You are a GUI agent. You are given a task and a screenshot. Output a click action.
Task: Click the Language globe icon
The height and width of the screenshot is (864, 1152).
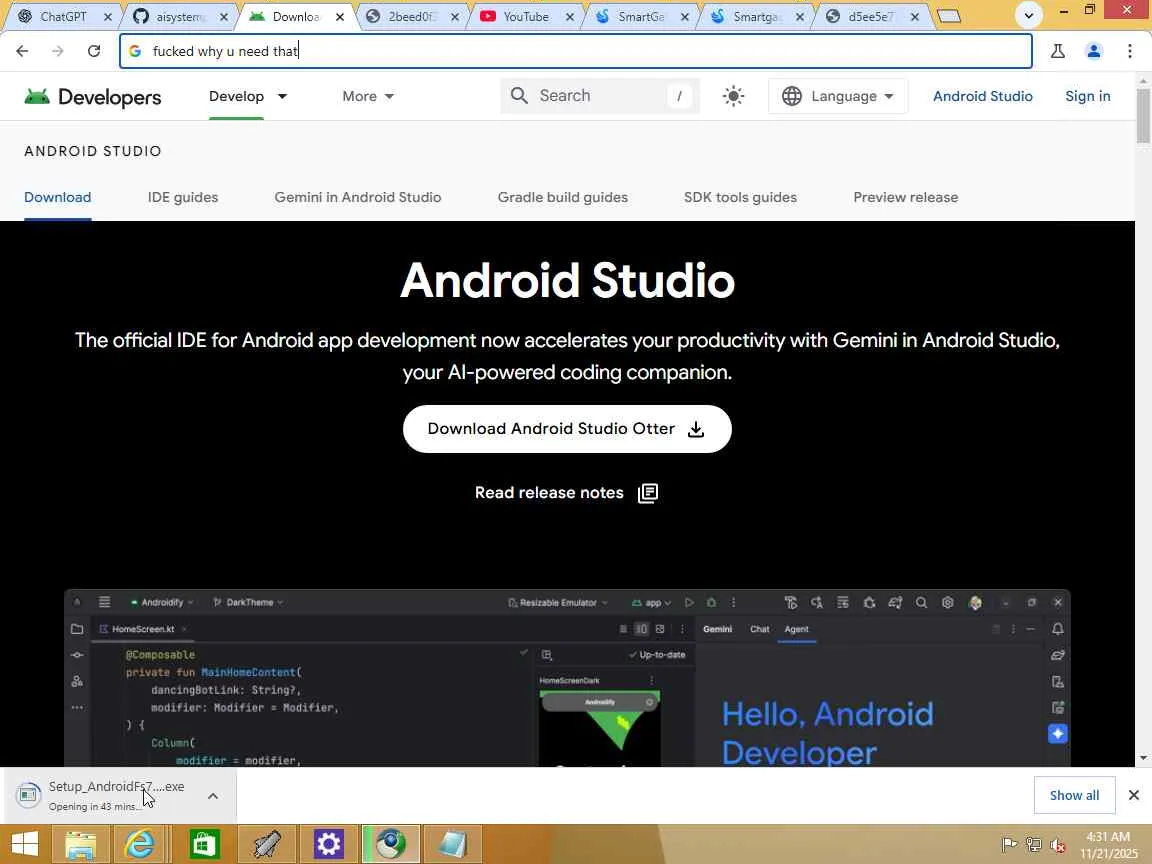791,96
